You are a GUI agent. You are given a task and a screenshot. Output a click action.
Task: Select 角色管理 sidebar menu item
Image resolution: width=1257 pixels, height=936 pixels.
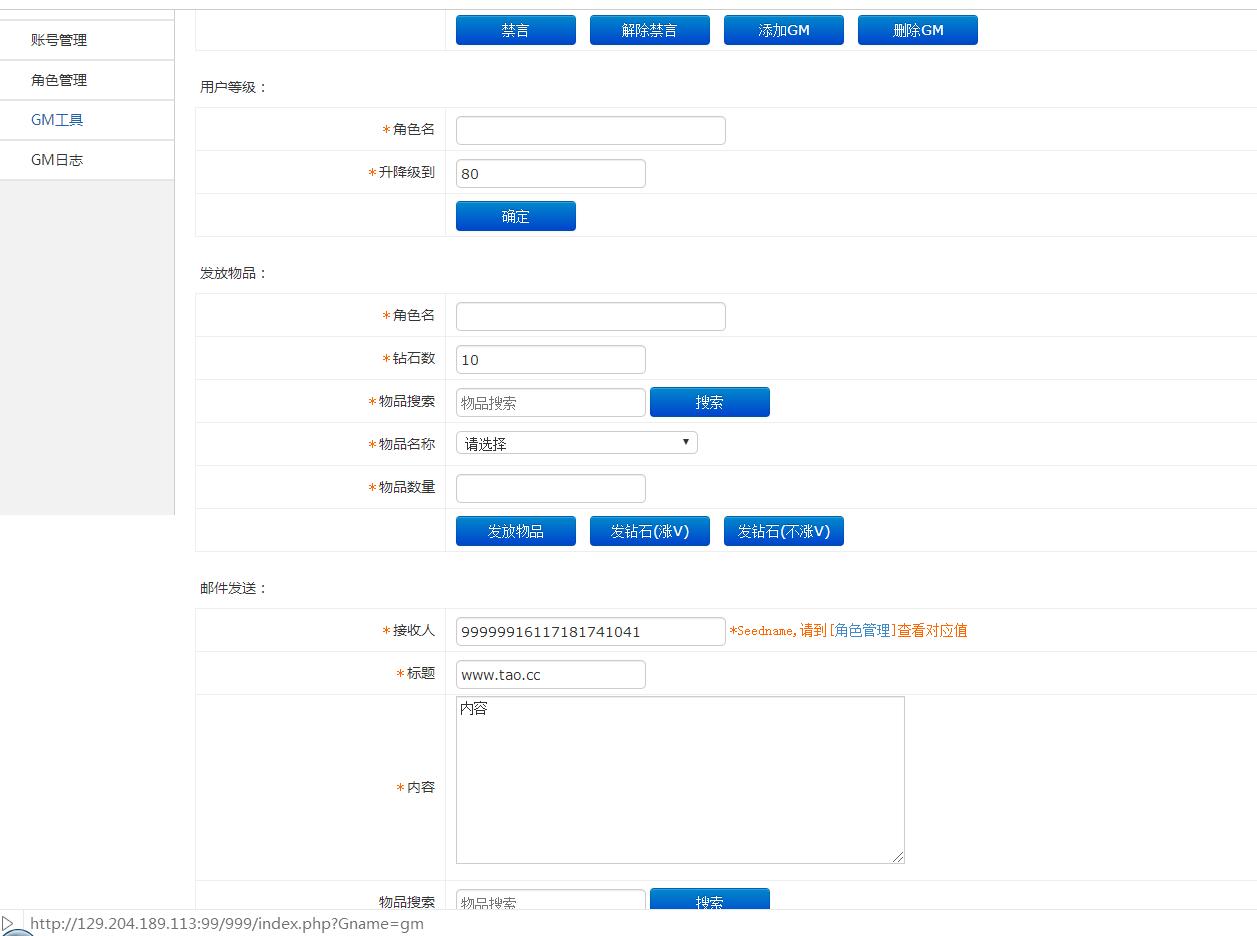coord(59,80)
